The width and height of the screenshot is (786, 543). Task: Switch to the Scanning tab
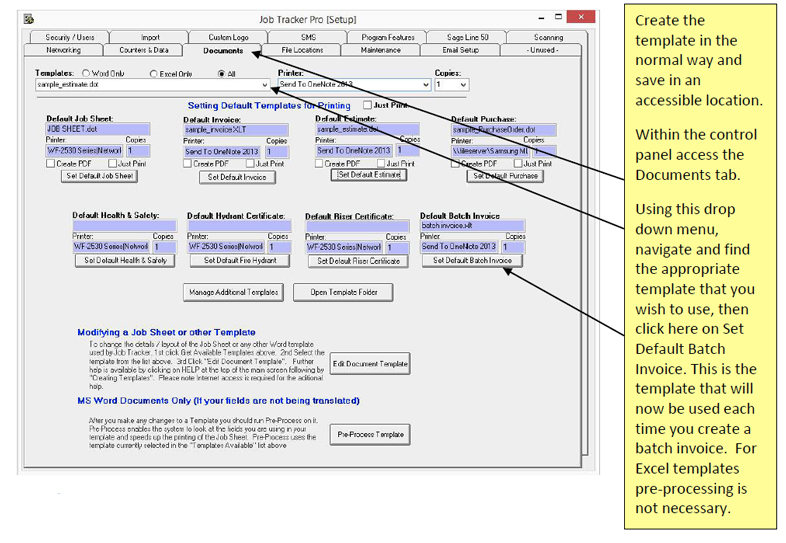(548, 37)
